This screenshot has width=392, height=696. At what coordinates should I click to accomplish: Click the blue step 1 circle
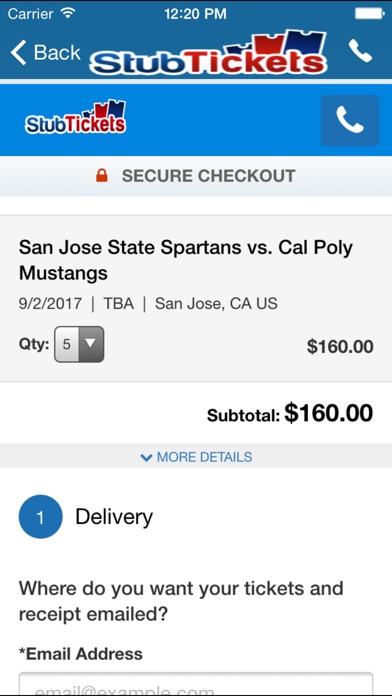pos(40,517)
